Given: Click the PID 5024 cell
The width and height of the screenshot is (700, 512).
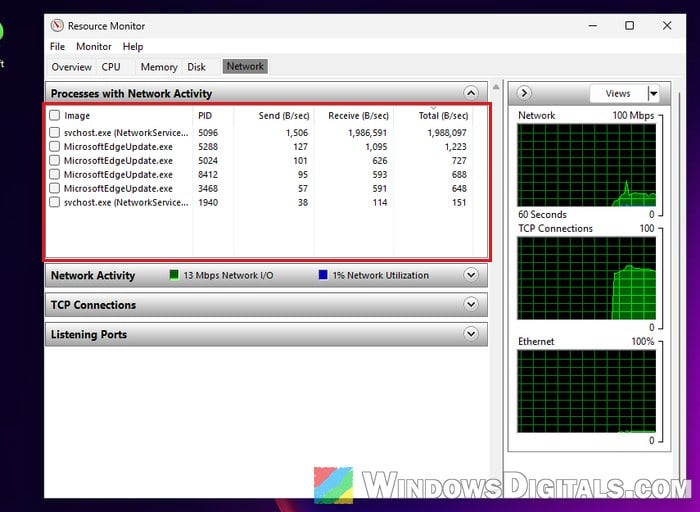Looking at the screenshot, I should coord(208,160).
